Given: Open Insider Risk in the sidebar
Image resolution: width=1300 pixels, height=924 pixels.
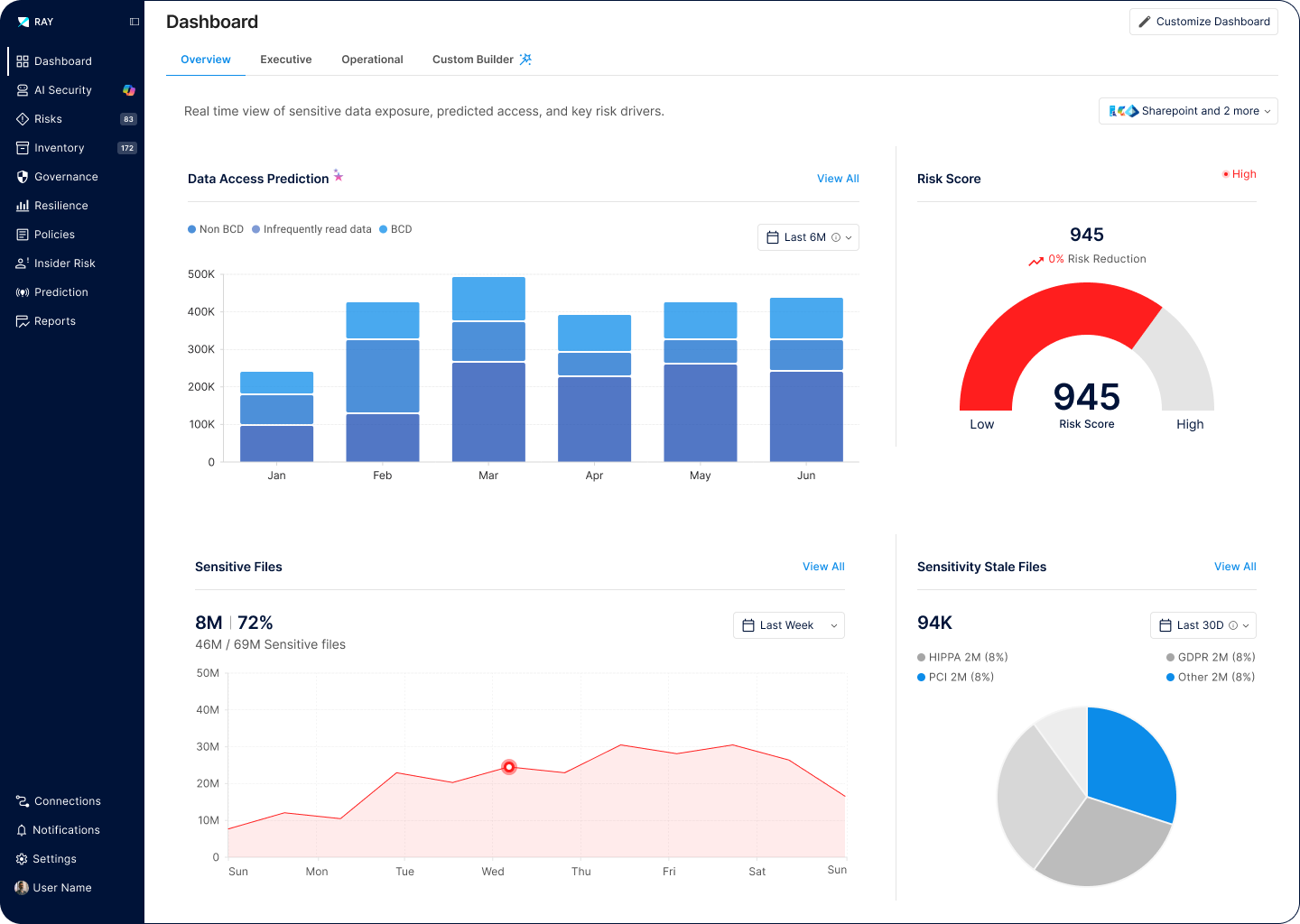Looking at the screenshot, I should pos(64,263).
